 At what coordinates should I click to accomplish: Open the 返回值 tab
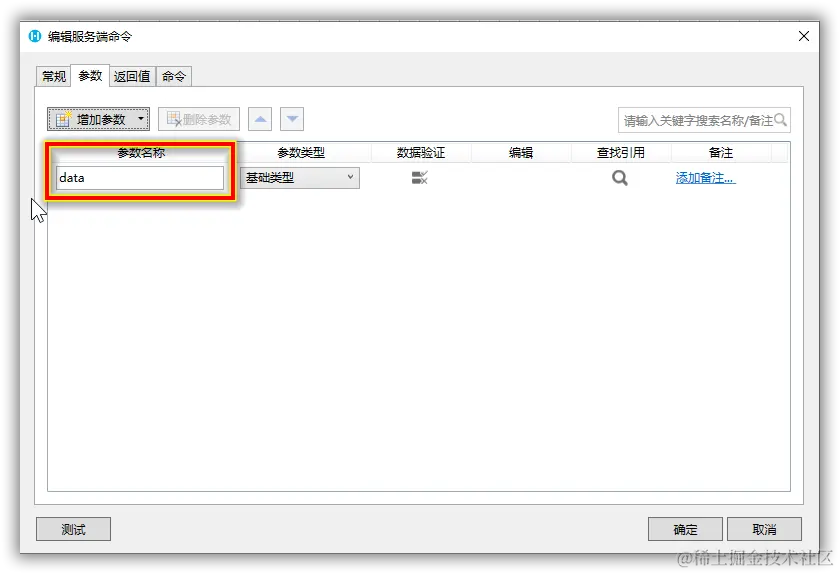[132, 76]
